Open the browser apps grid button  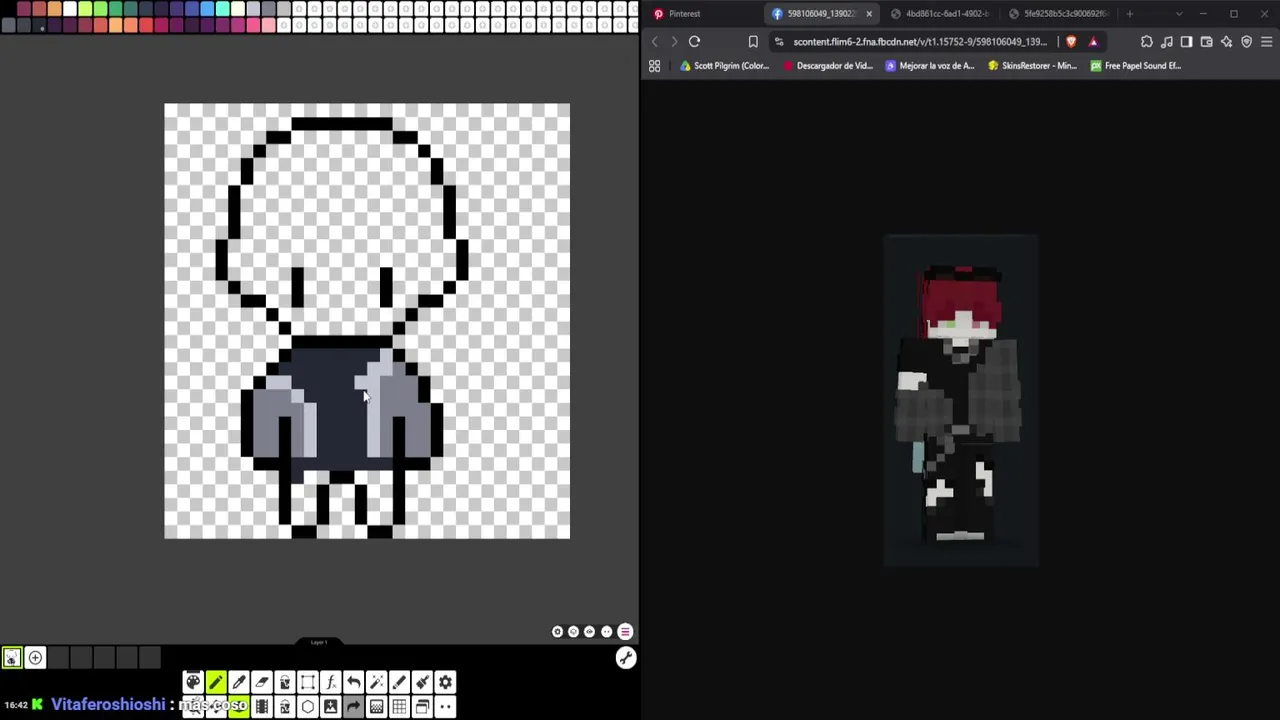[x=654, y=66]
